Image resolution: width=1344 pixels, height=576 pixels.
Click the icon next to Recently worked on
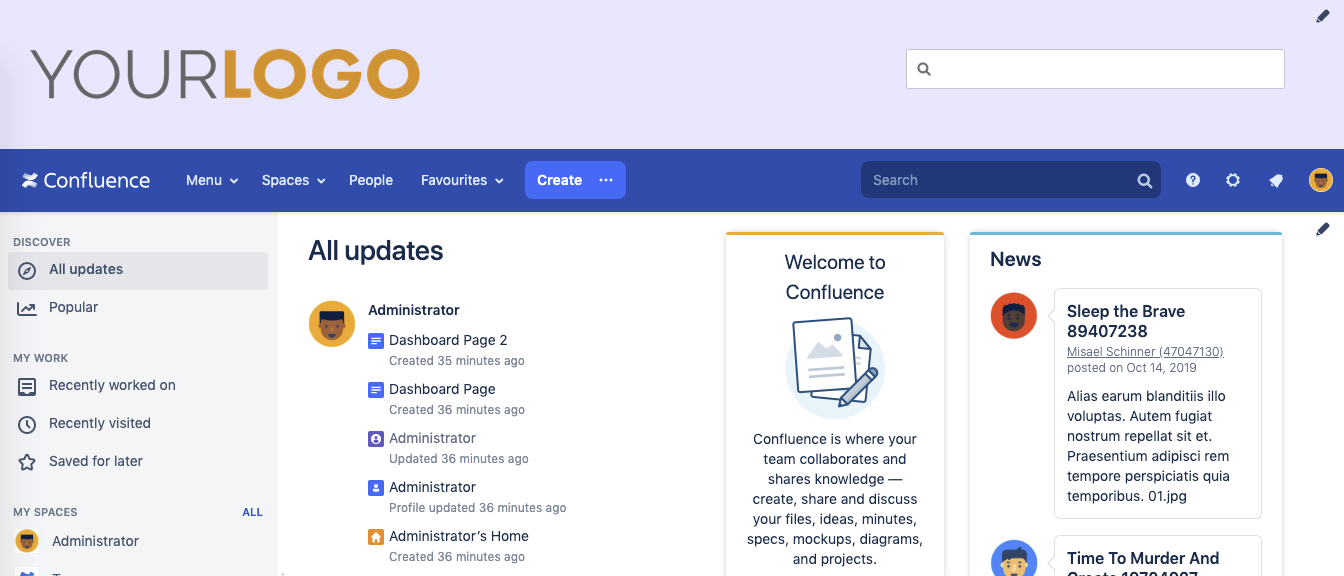pyautogui.click(x=28, y=386)
